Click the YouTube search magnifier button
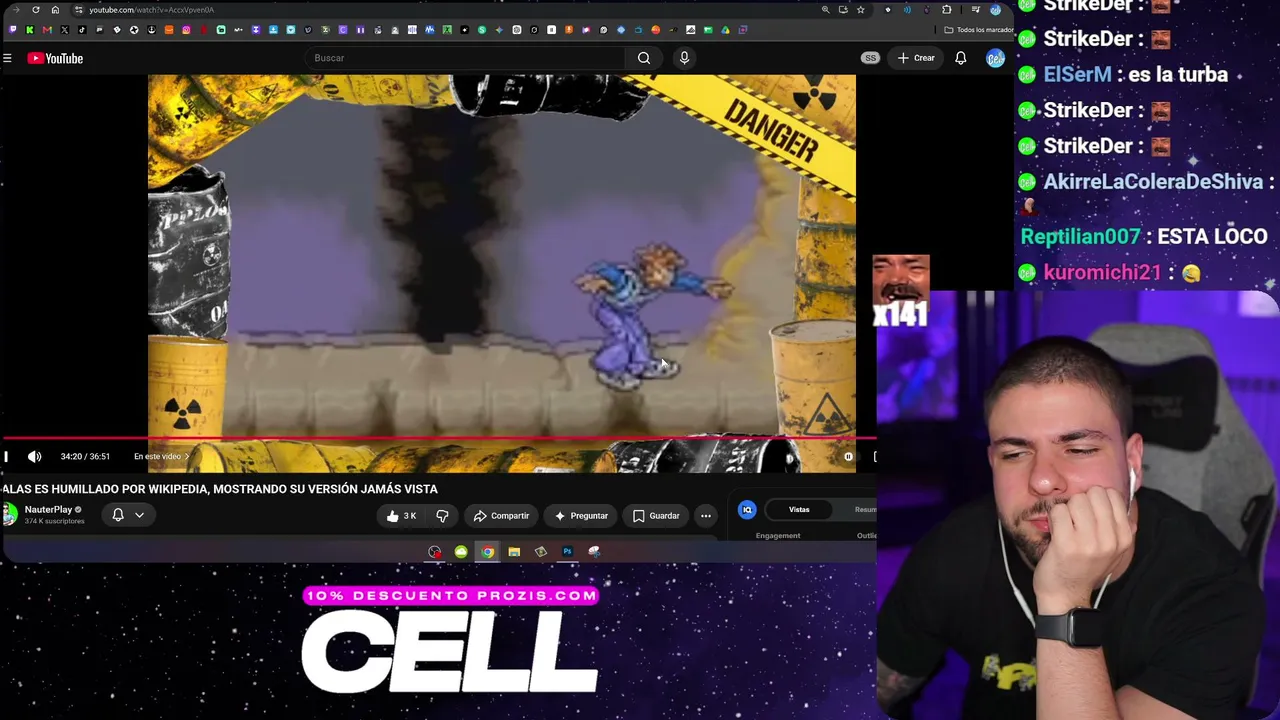 coord(644,58)
